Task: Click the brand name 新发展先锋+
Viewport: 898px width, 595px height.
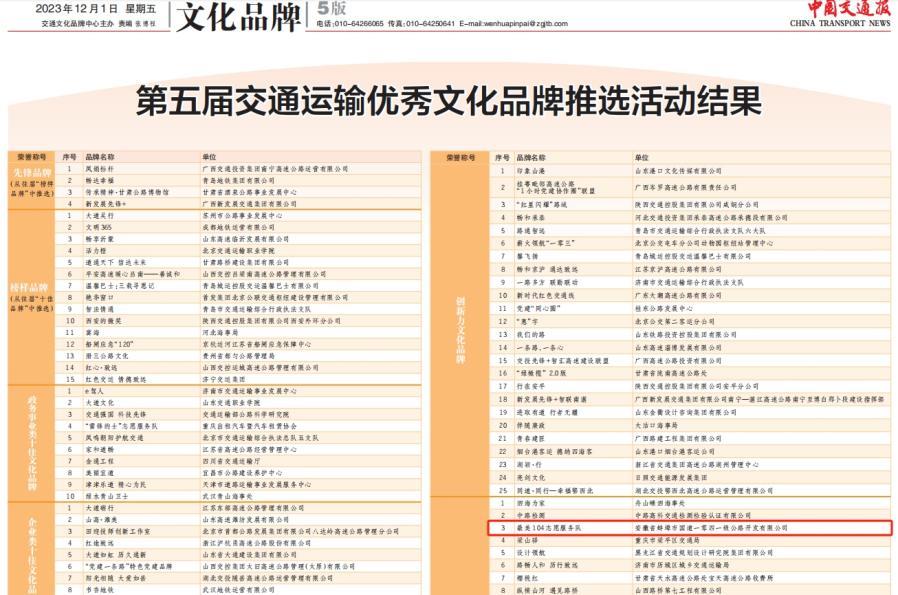Action: click(x=106, y=204)
